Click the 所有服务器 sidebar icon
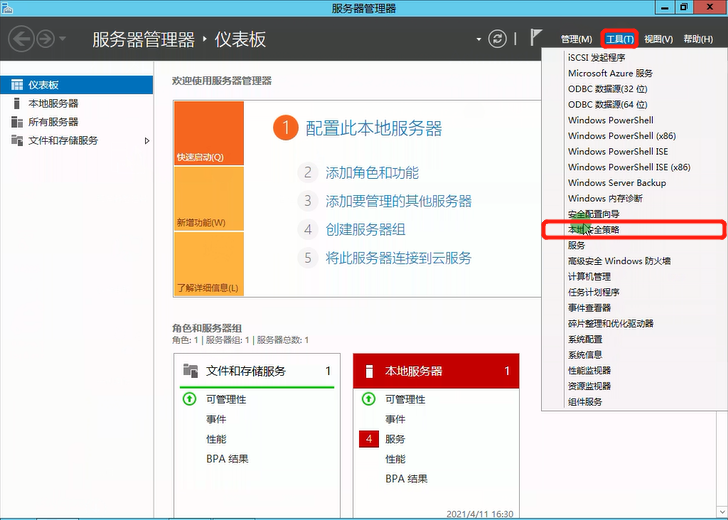The height and width of the screenshot is (520, 728). 17,122
